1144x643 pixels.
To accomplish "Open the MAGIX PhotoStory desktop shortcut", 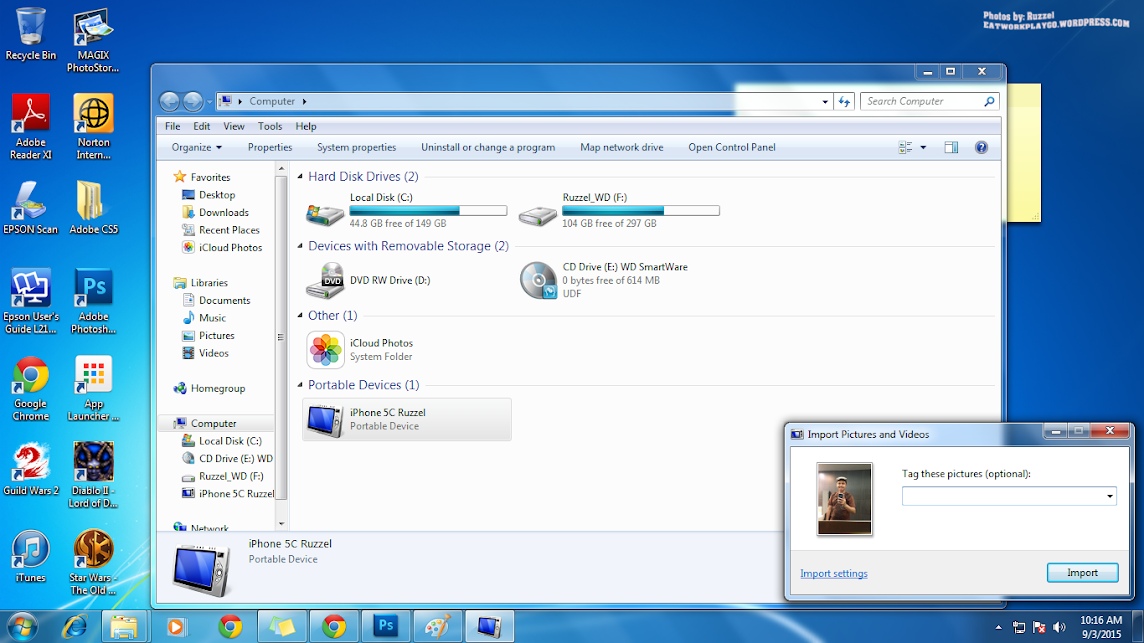I will pyautogui.click(x=93, y=40).
